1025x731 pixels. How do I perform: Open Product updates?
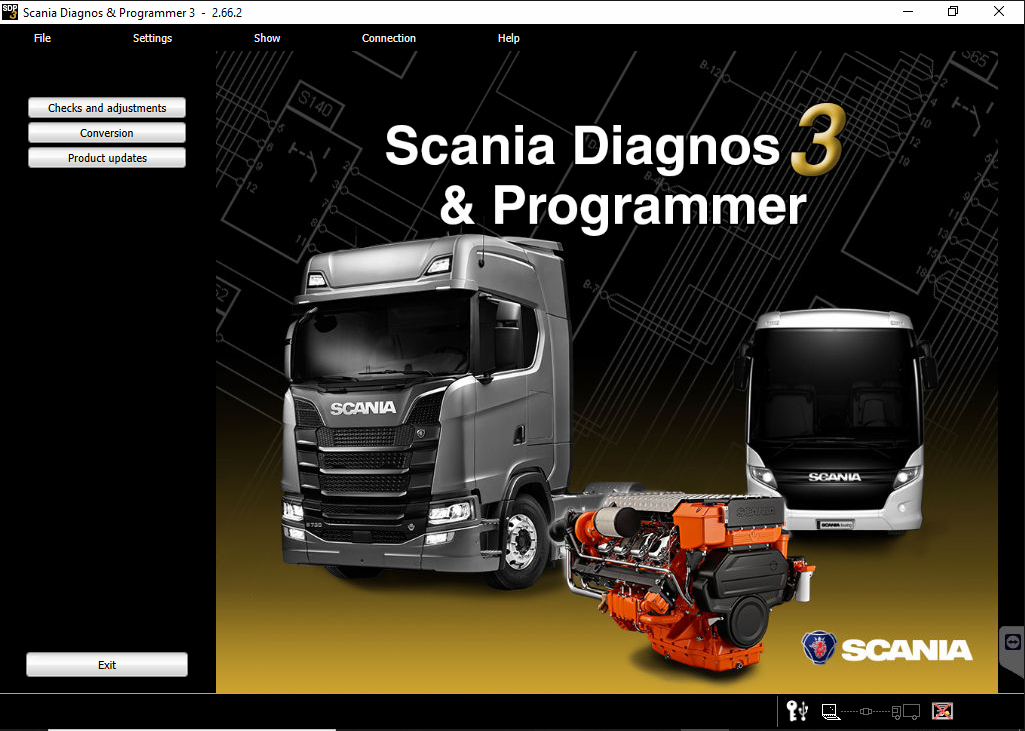click(107, 158)
